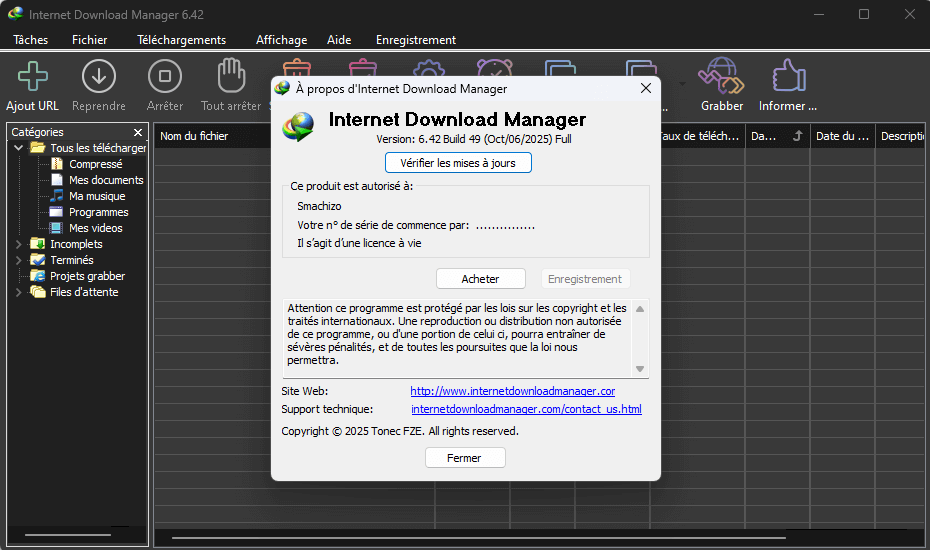The height and width of the screenshot is (550, 930).
Task: Click the Catégories panel horizontal scrollbar
Action: tap(68, 535)
